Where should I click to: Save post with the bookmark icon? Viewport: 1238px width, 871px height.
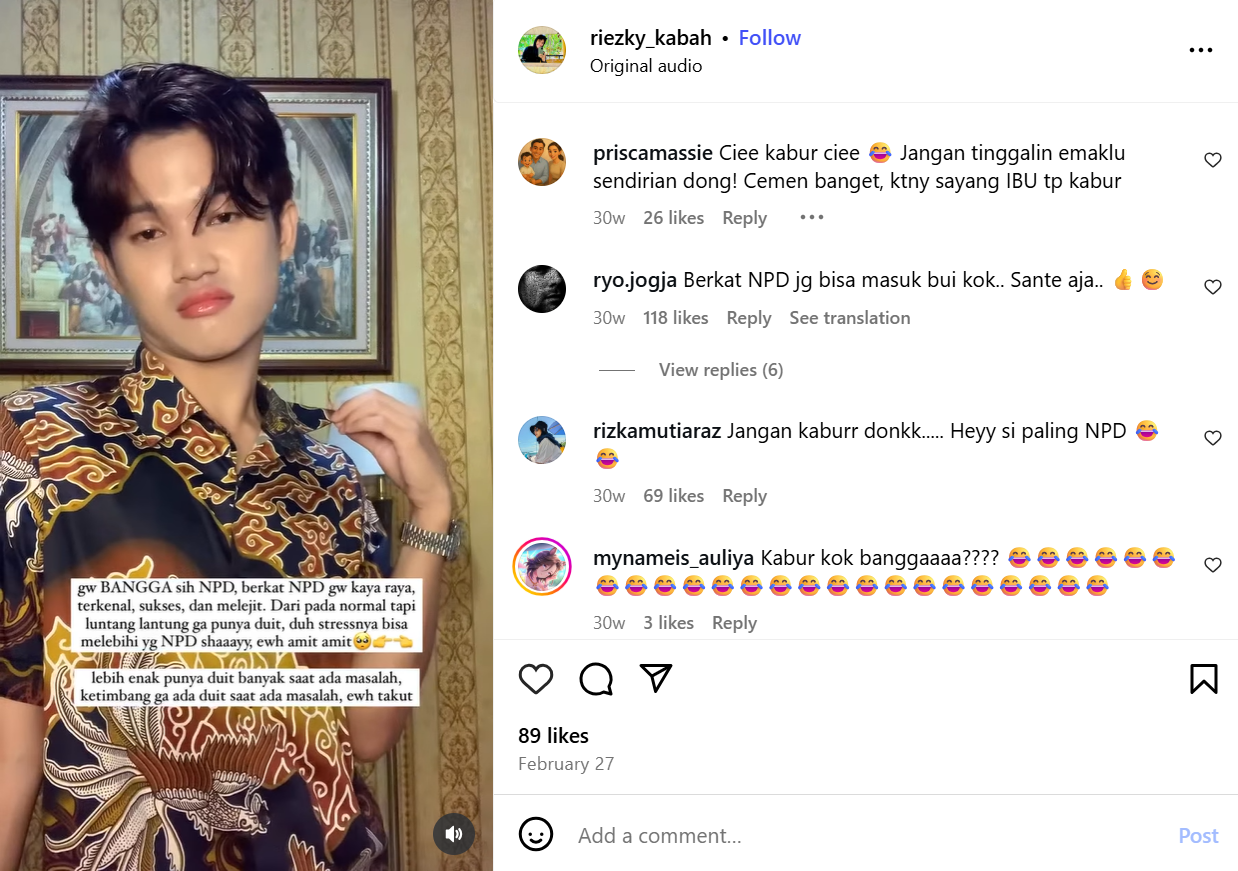point(1204,679)
